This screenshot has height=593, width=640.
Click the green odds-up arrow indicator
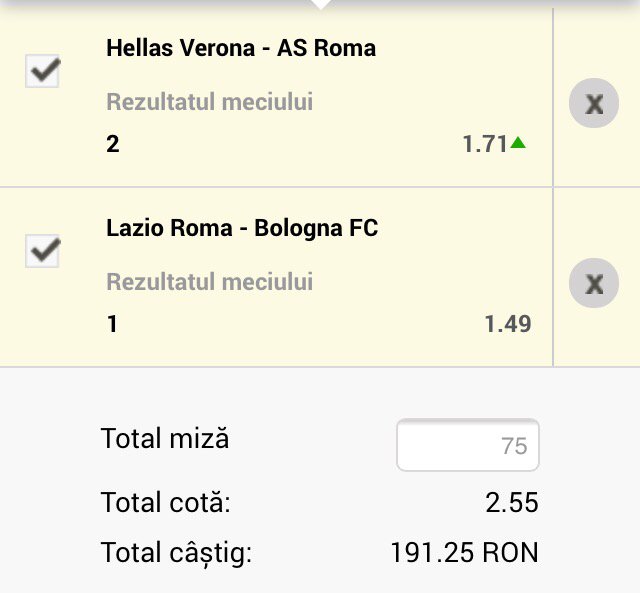pyautogui.click(x=518, y=143)
